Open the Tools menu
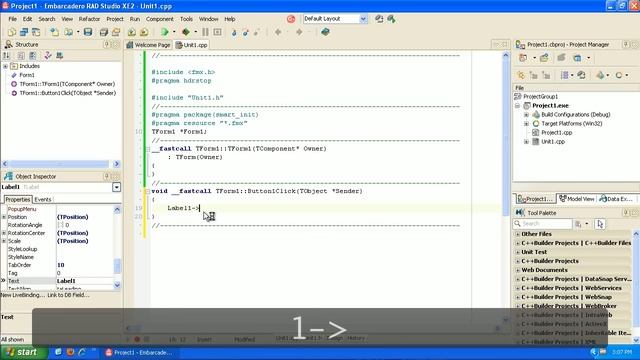Image resolution: width=640 pixels, height=360 pixels. 186,19
